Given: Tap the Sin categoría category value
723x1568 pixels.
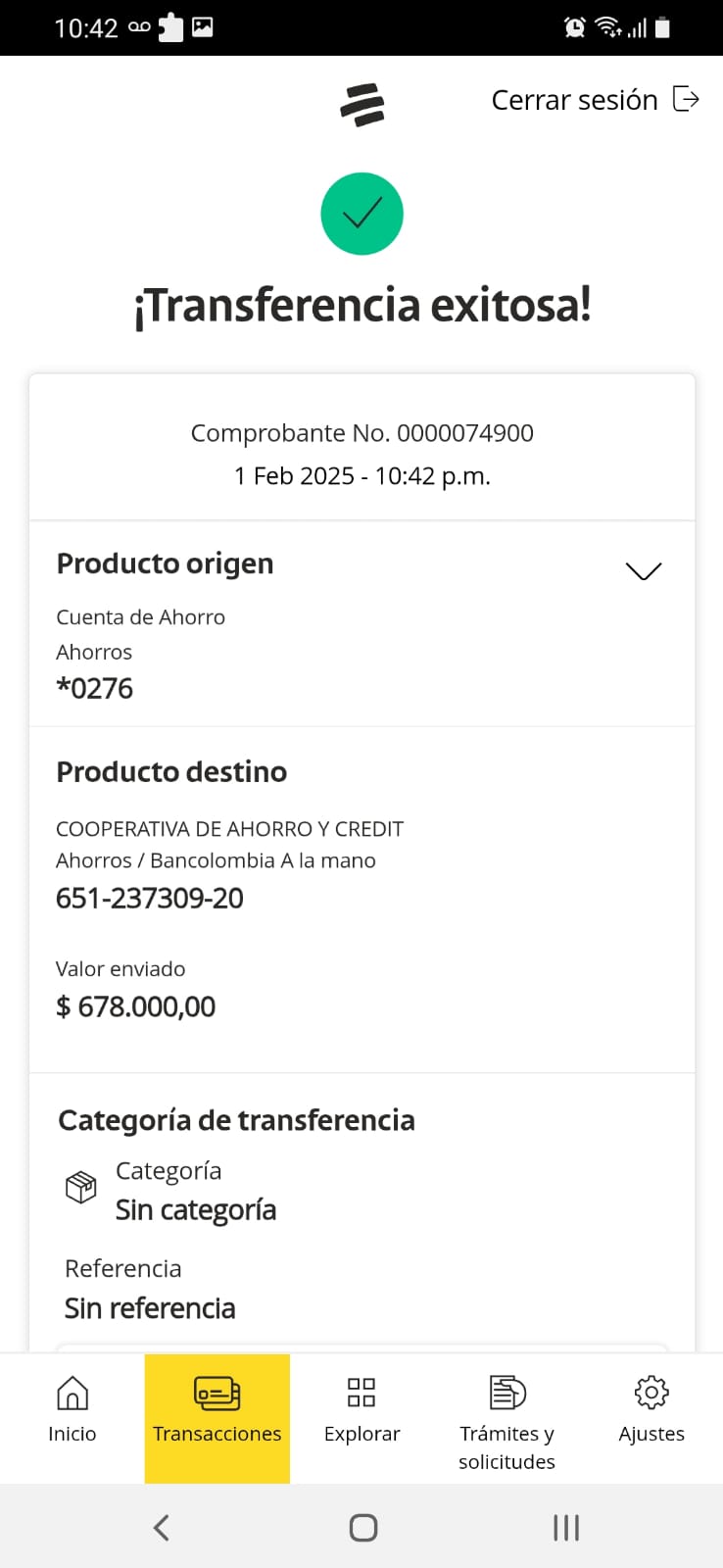Looking at the screenshot, I should pos(196,1210).
